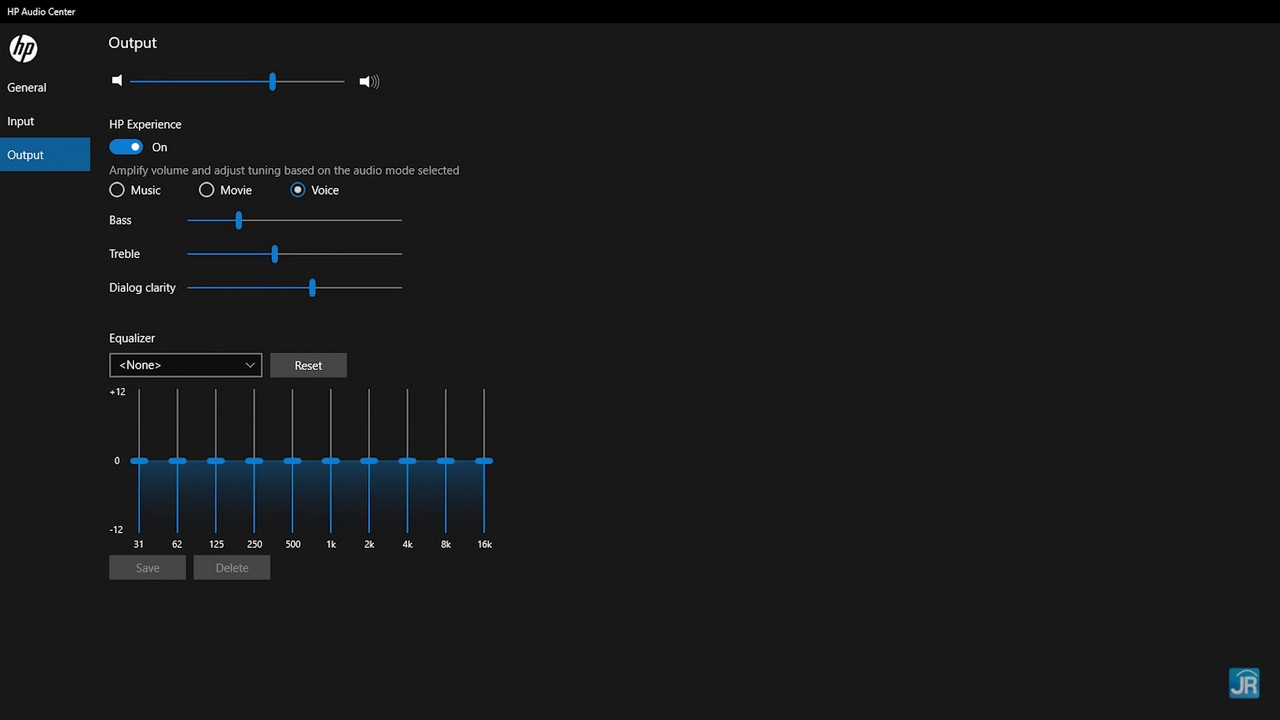Click the Treble slider handle

pyautogui.click(x=275, y=254)
